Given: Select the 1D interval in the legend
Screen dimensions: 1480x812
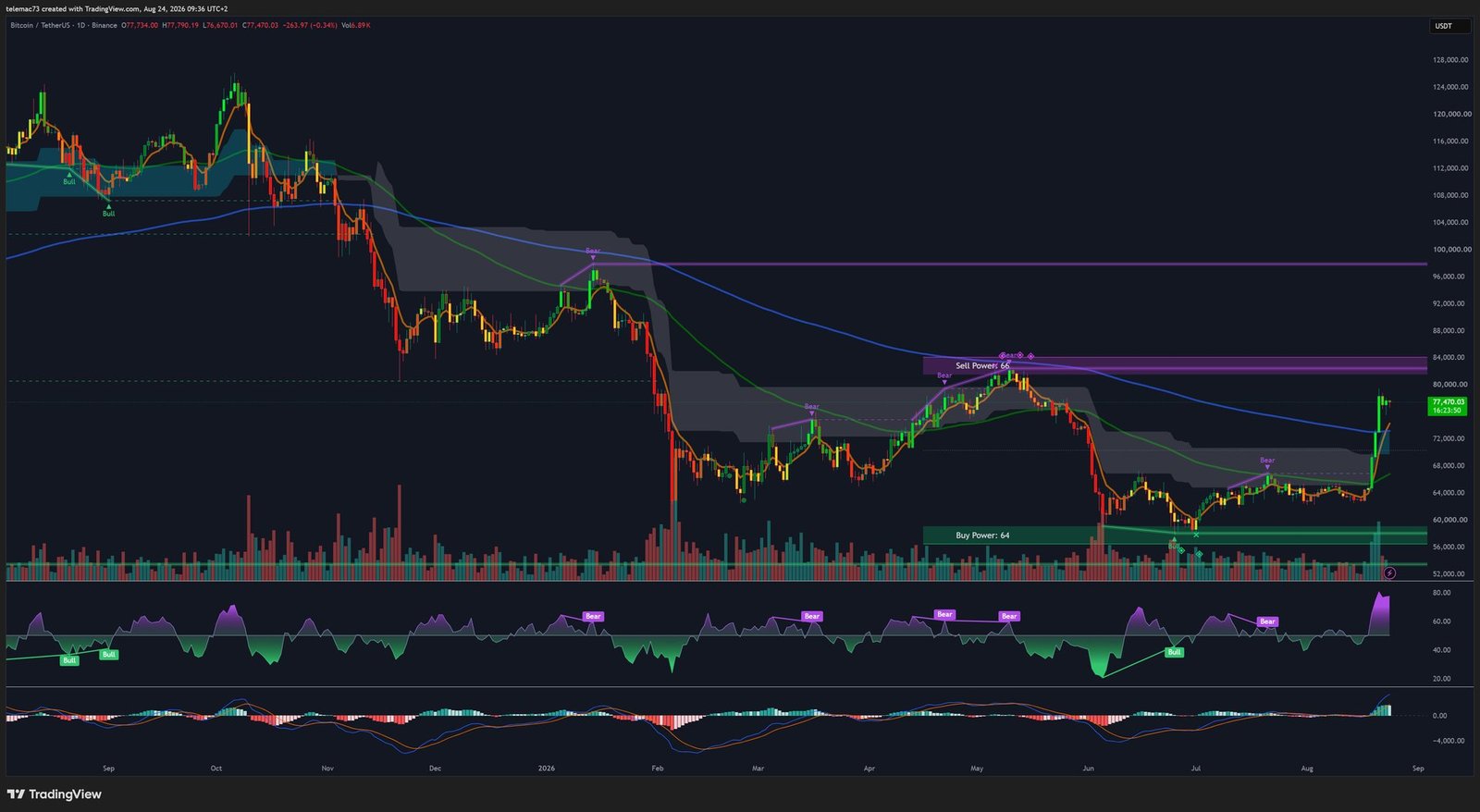Looking at the screenshot, I should point(82,25).
